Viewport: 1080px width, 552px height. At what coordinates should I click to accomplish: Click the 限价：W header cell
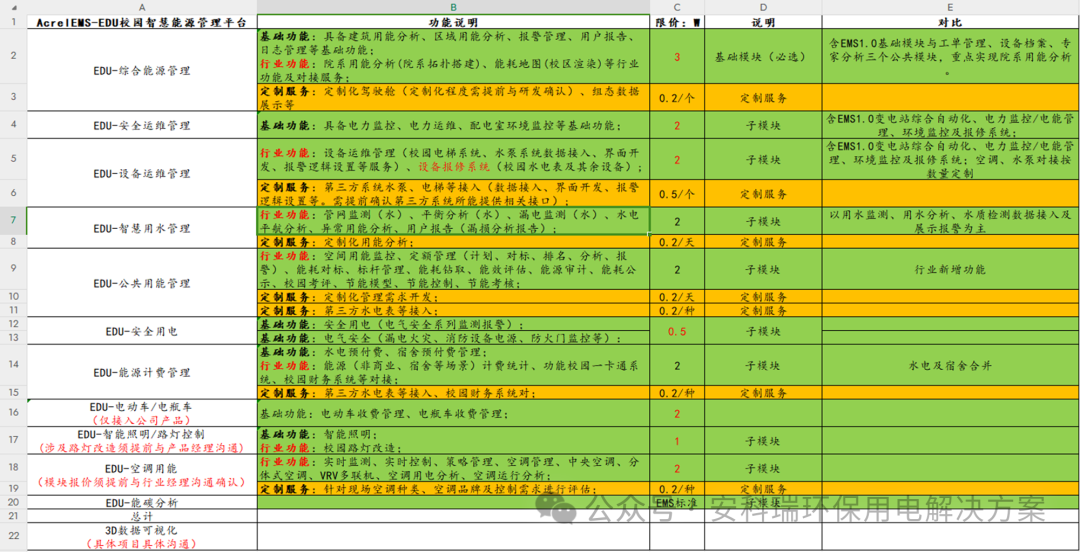pyautogui.click(x=677, y=22)
